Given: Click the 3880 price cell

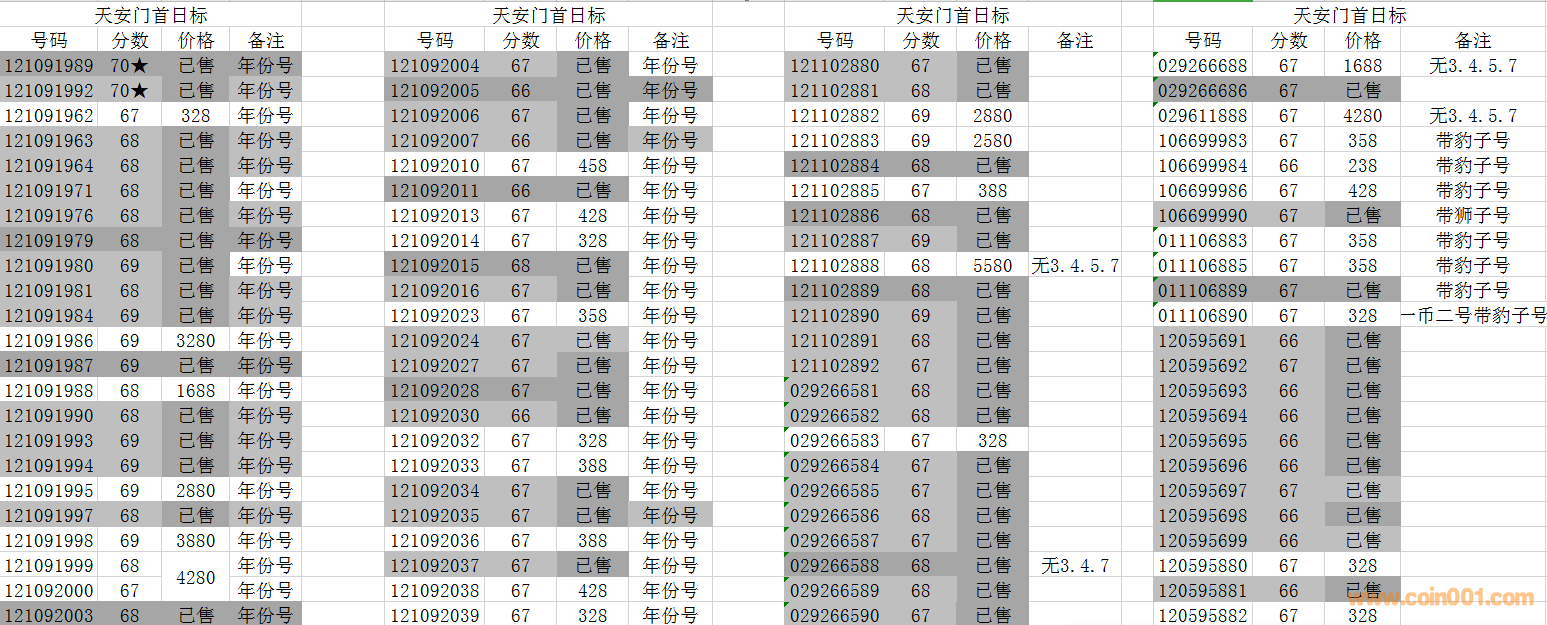Looking at the screenshot, I should 195,541.
